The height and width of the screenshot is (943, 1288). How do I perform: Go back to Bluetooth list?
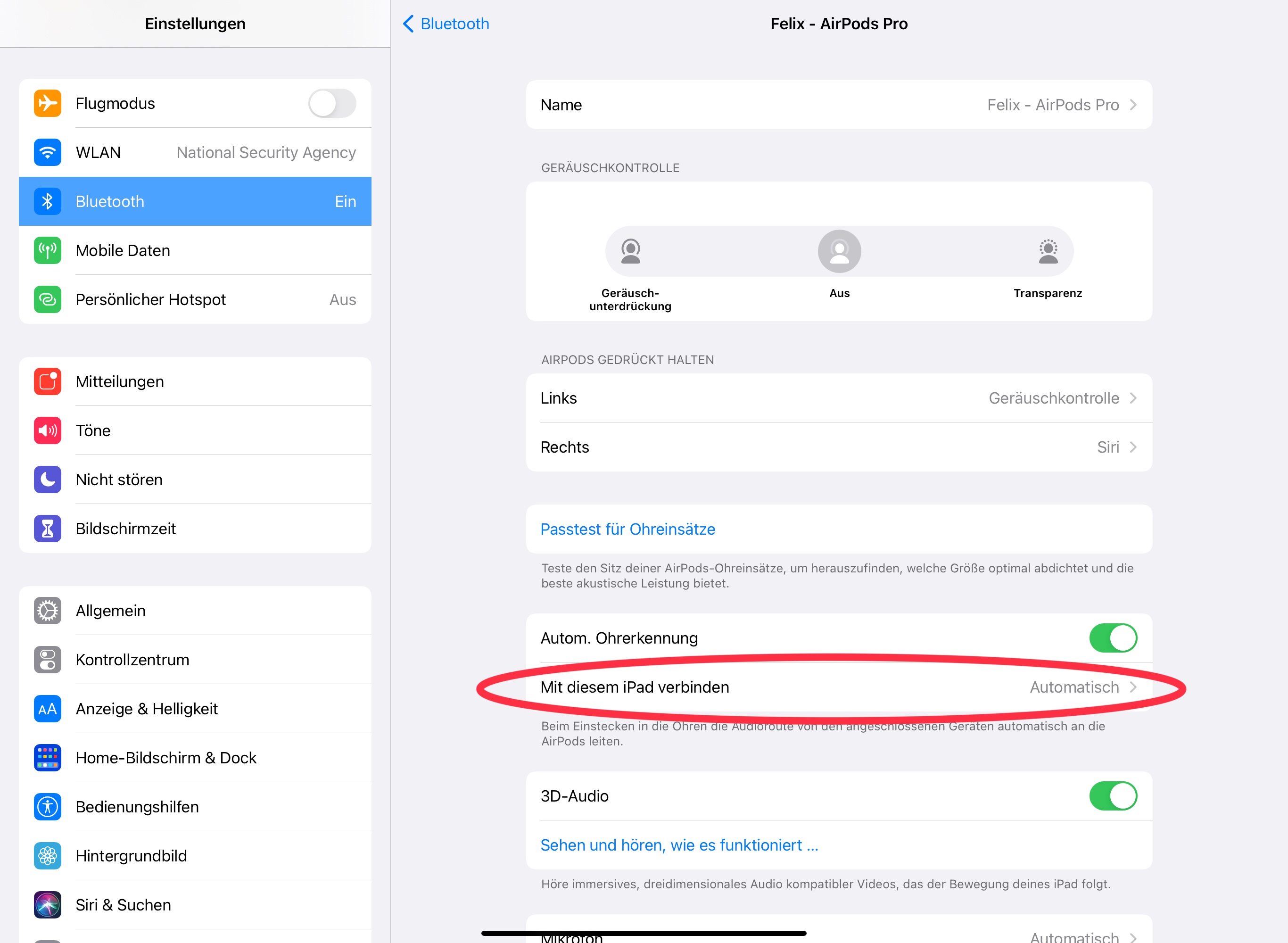[446, 24]
